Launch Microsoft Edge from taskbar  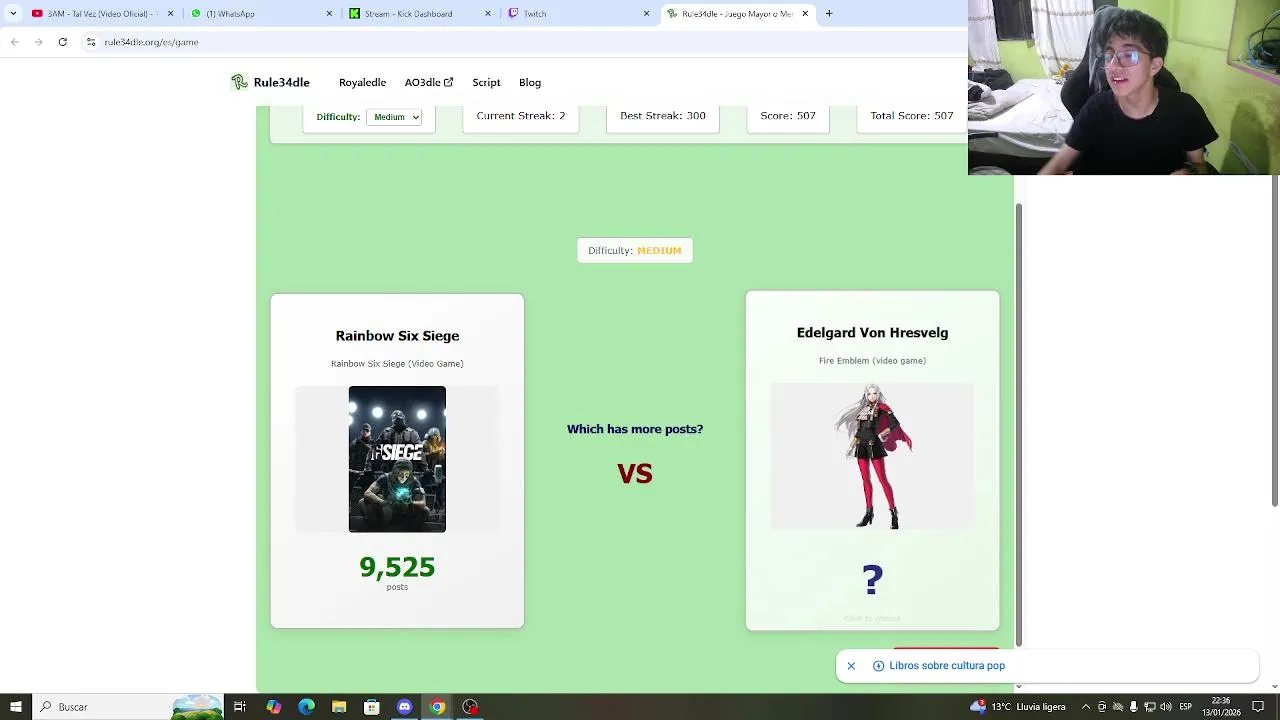coord(306,707)
